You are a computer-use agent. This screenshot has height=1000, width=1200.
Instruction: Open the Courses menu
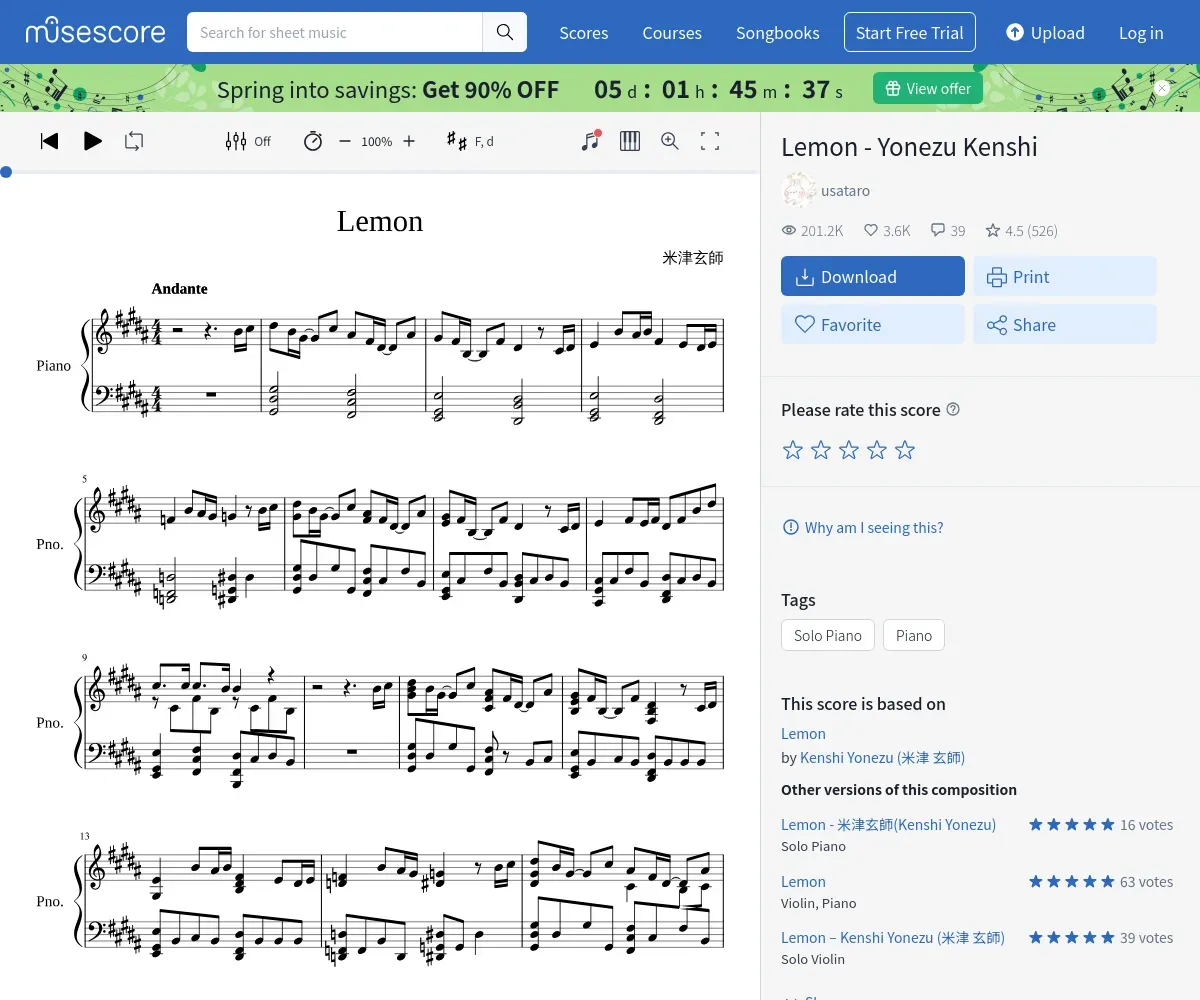tap(672, 33)
